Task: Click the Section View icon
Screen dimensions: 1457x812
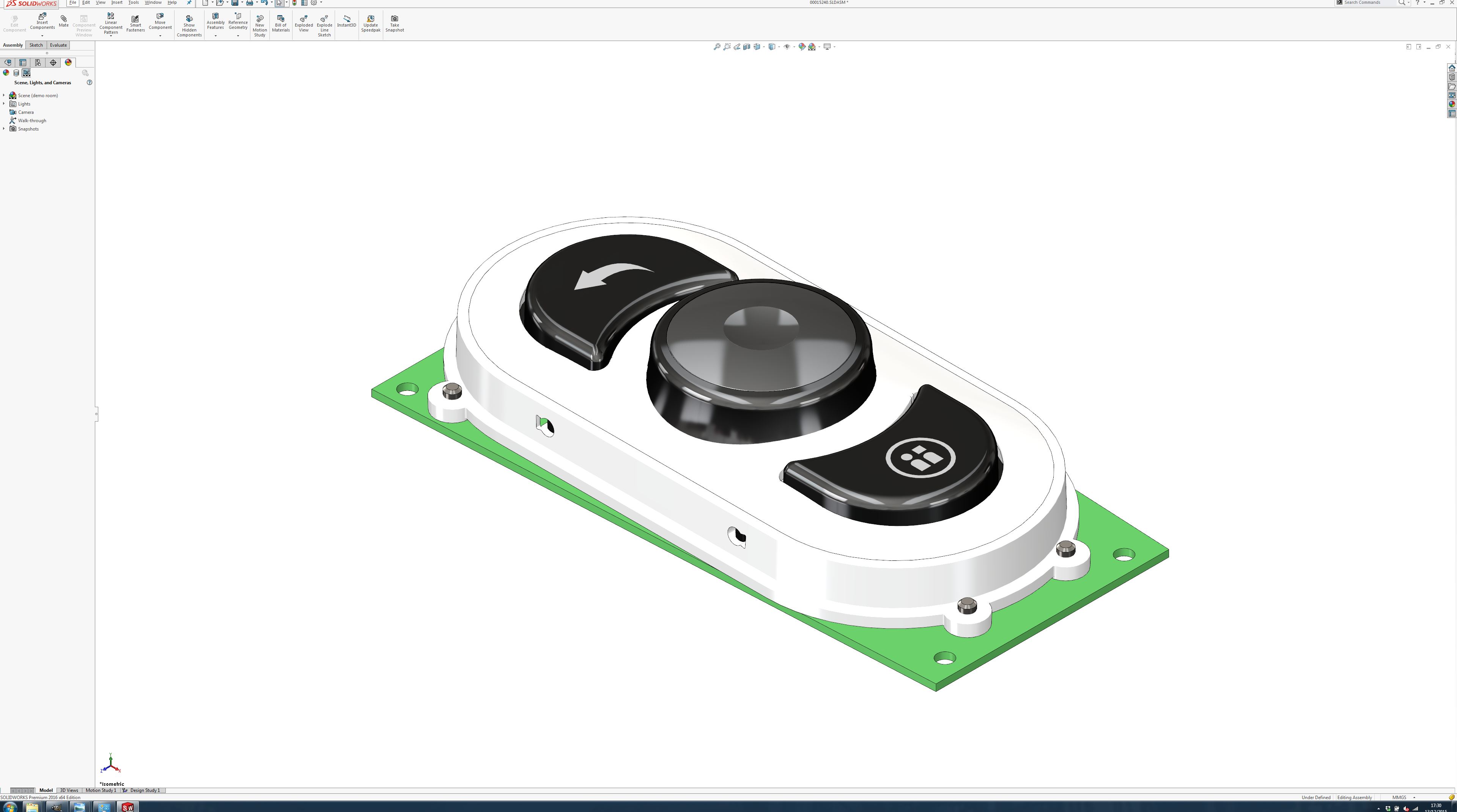Action: point(747,47)
